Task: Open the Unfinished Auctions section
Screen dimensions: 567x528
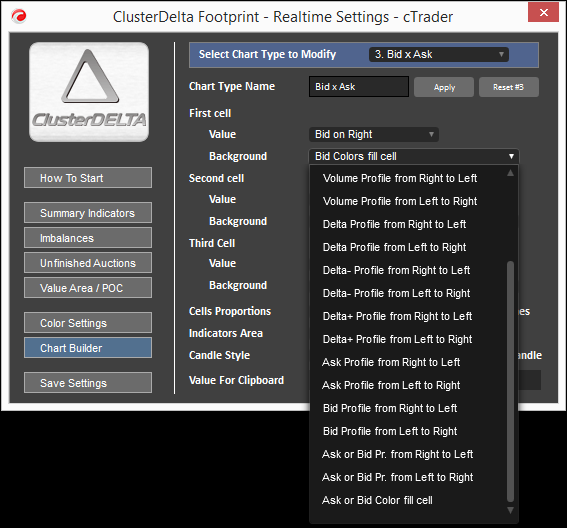Action: coord(88,263)
